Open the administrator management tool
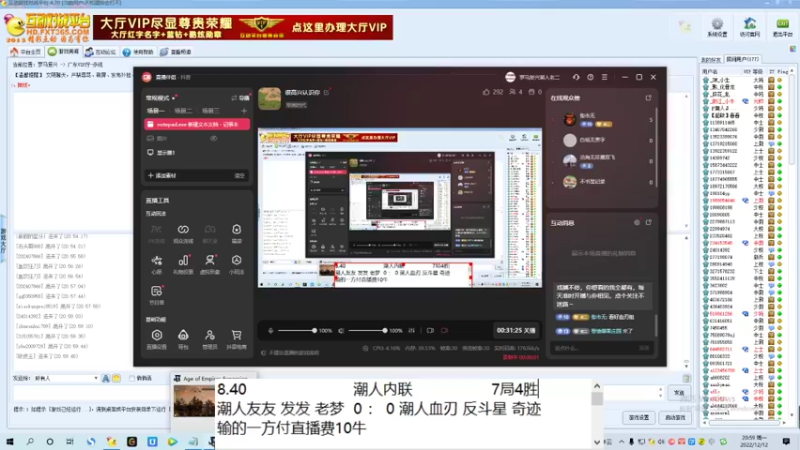Viewport: 800px width, 450px height. pyautogui.click(x=210, y=339)
